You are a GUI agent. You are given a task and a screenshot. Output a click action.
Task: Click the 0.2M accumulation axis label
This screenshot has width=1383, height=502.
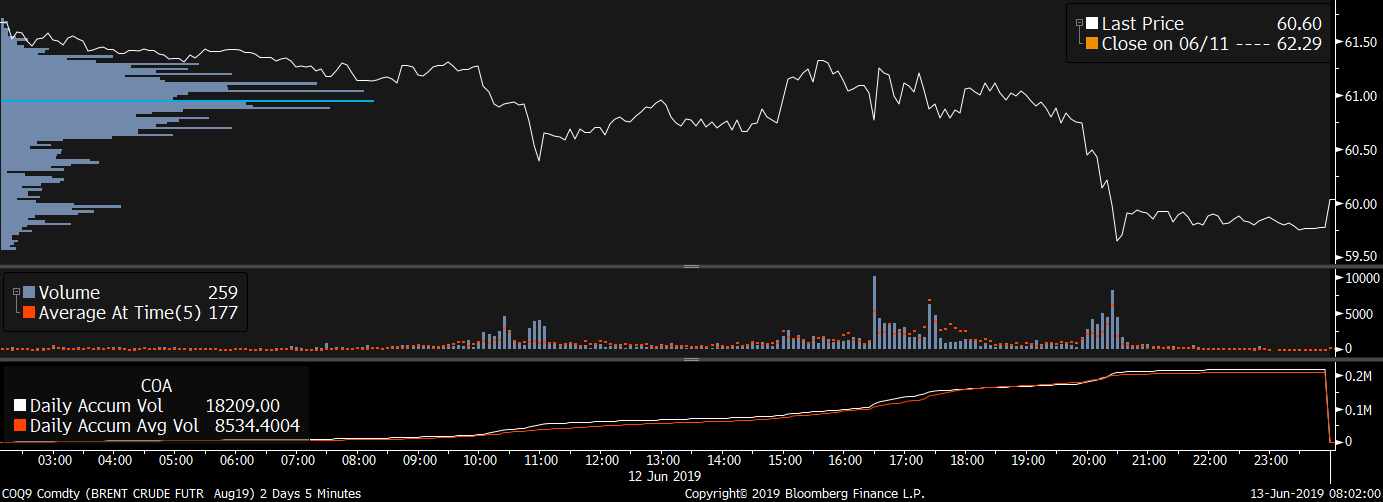click(1359, 377)
